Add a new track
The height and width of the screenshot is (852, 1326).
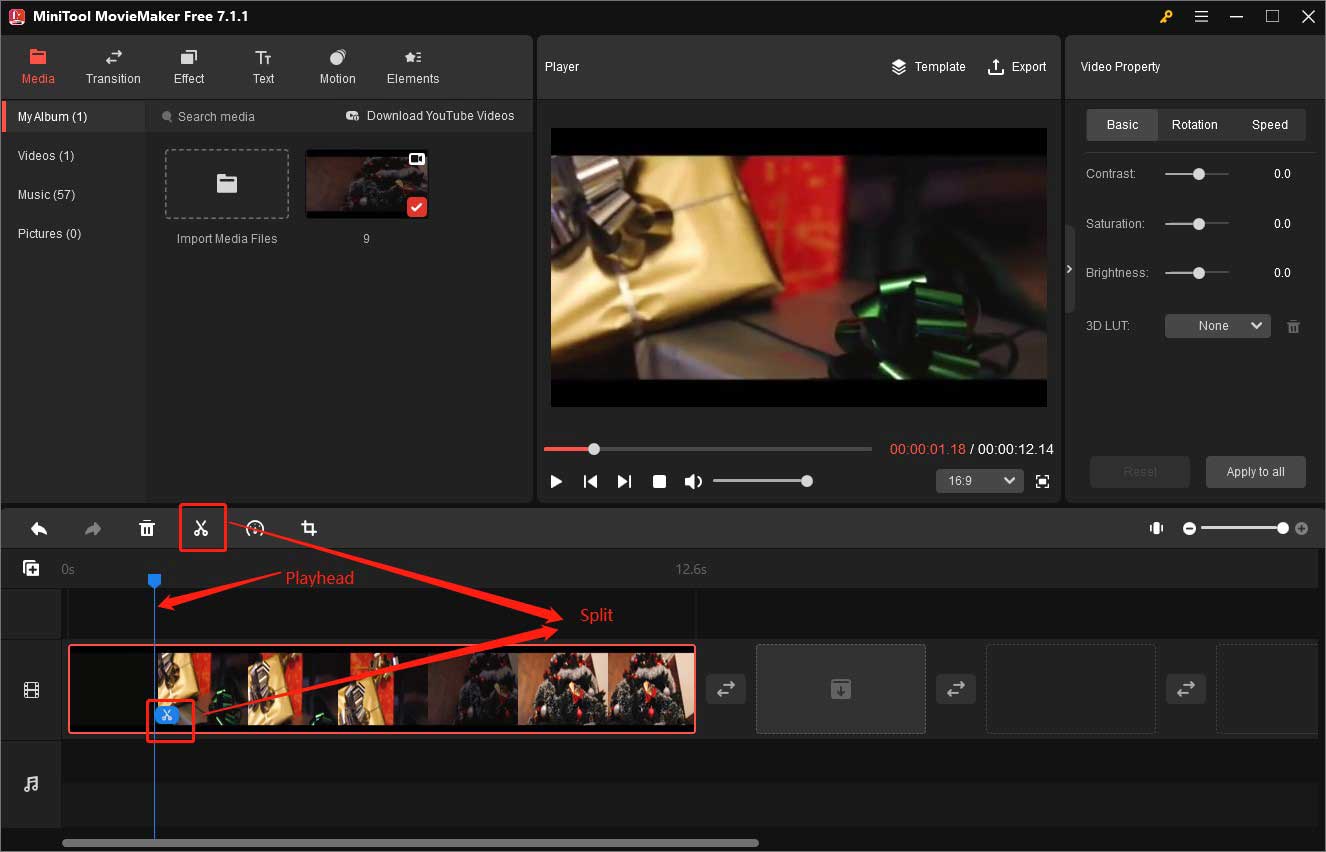(31, 568)
